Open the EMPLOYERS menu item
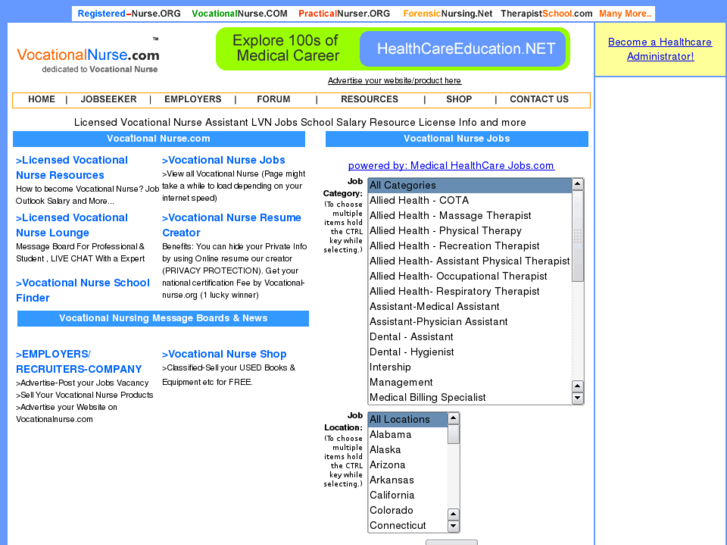Image resolution: width=727 pixels, height=545 pixels. click(193, 99)
